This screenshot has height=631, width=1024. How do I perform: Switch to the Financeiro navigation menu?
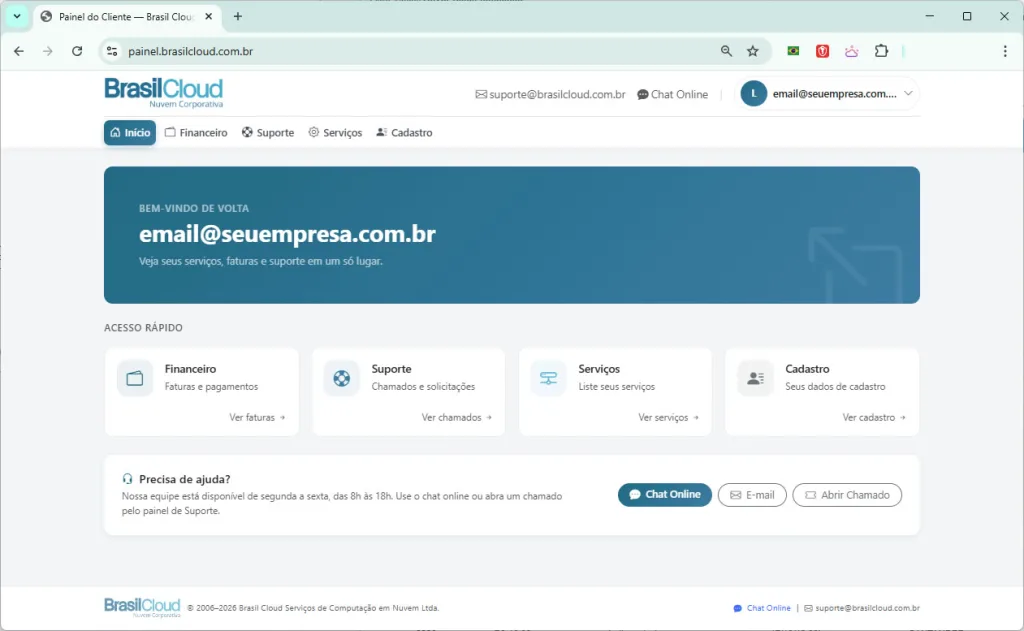196,132
